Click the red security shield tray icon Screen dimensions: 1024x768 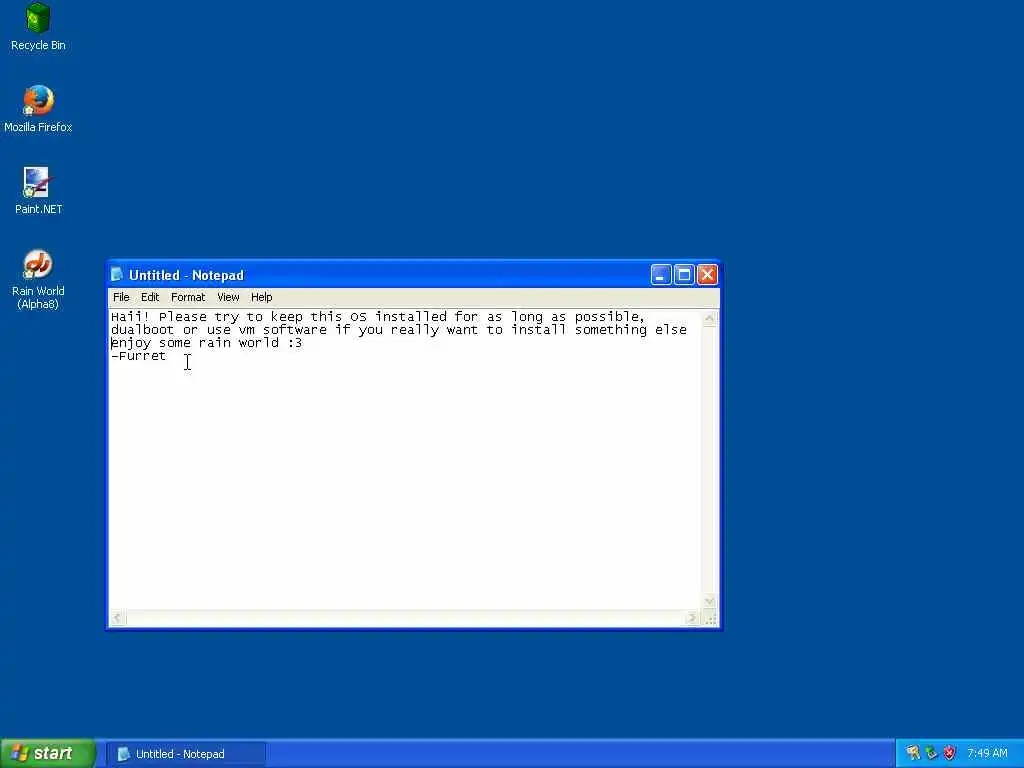click(950, 754)
